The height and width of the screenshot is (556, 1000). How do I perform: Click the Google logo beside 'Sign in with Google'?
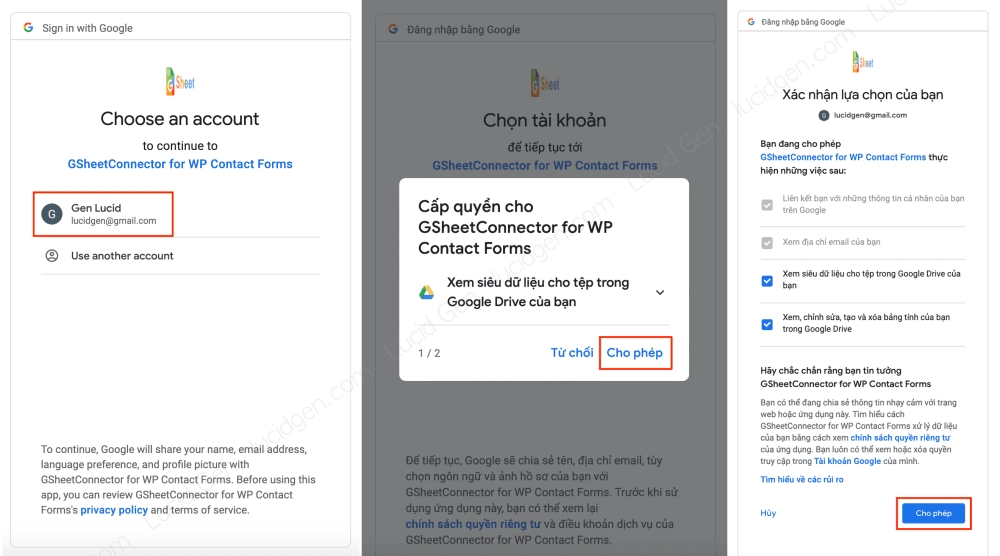28,27
